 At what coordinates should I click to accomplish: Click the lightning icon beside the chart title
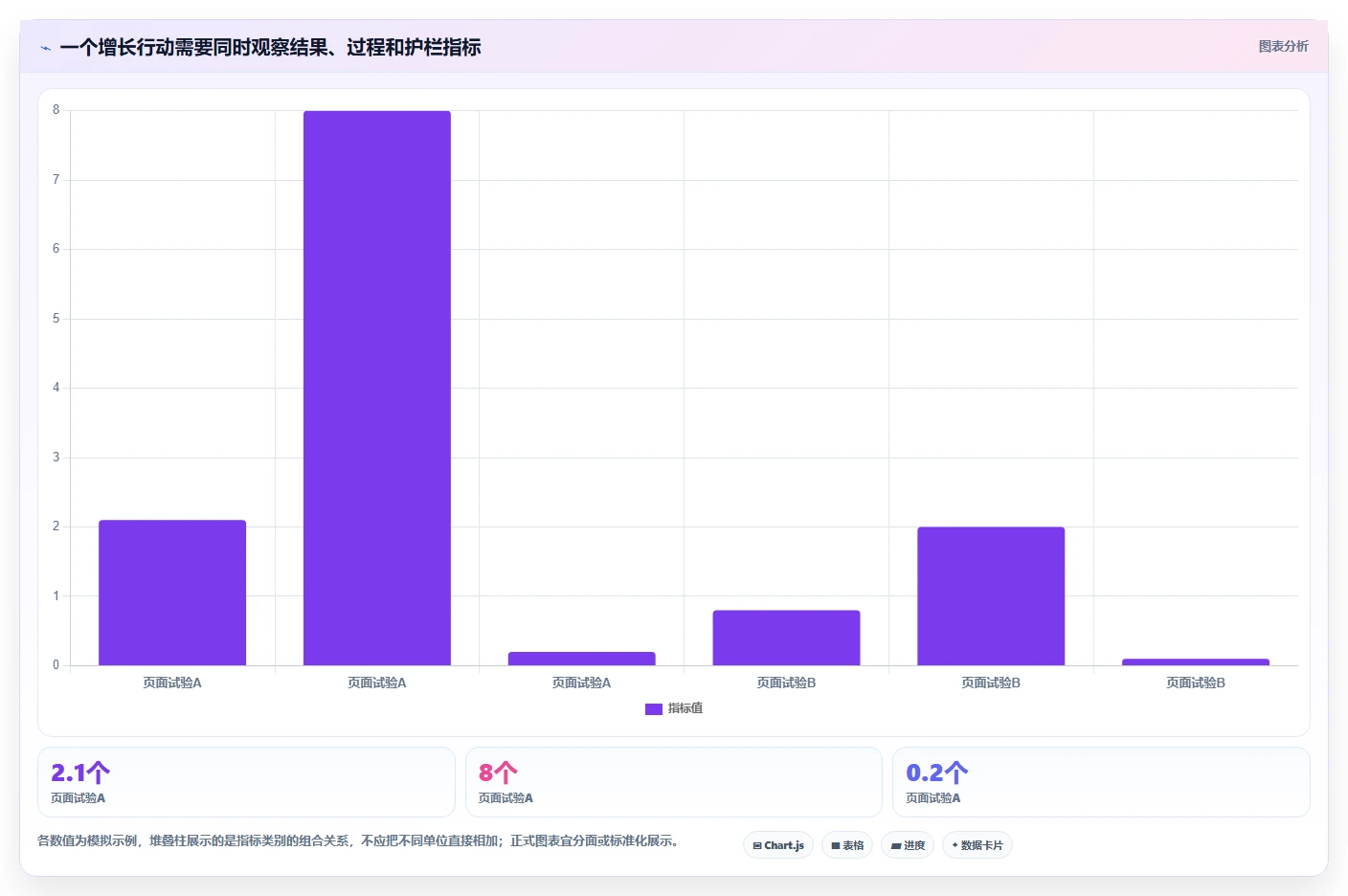(x=45, y=48)
